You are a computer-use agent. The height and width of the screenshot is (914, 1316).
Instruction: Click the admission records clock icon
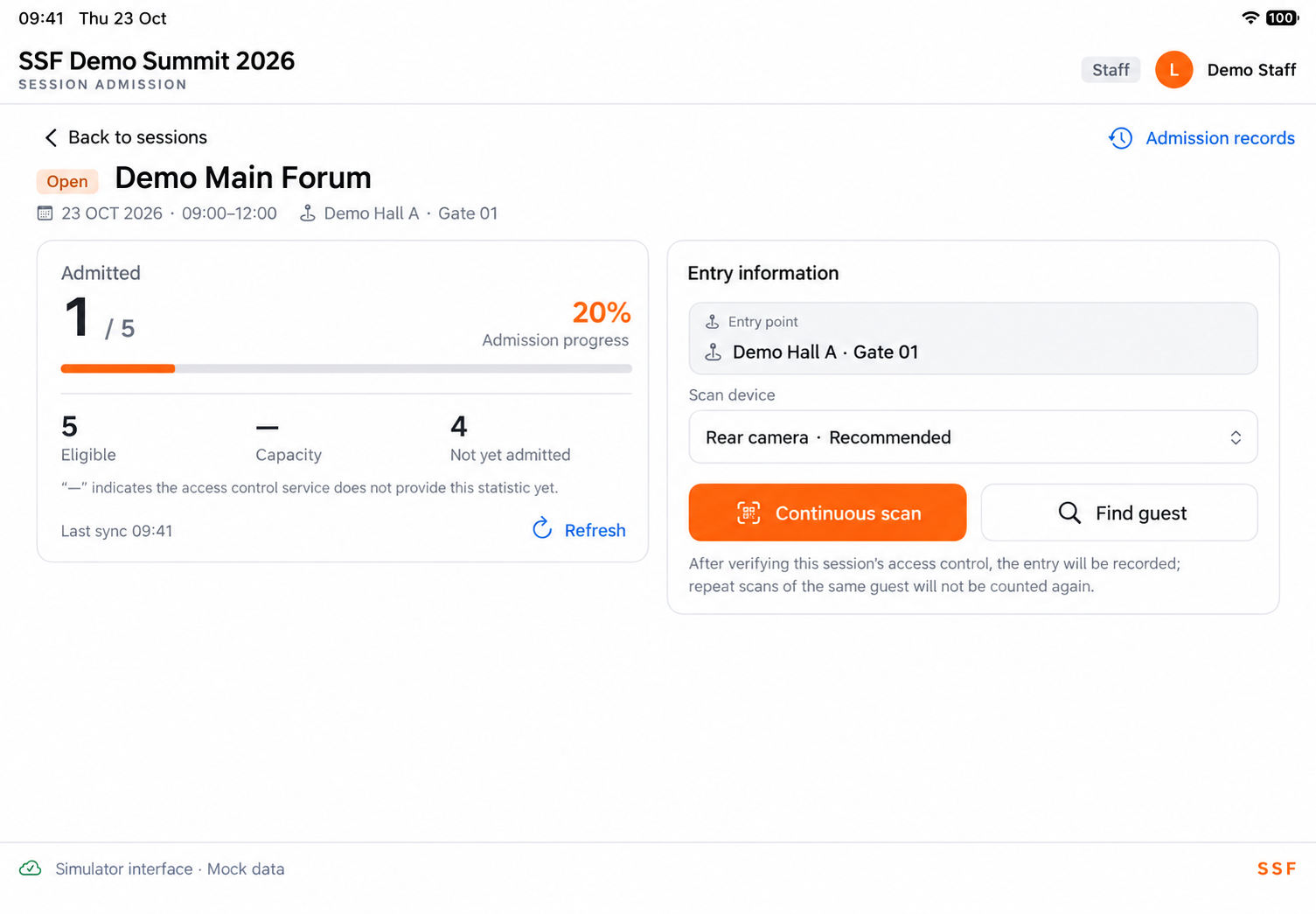(1120, 138)
